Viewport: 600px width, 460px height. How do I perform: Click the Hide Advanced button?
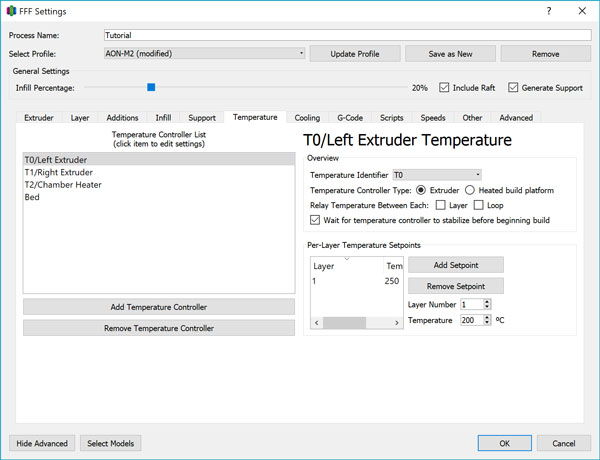pyautogui.click(x=42, y=443)
